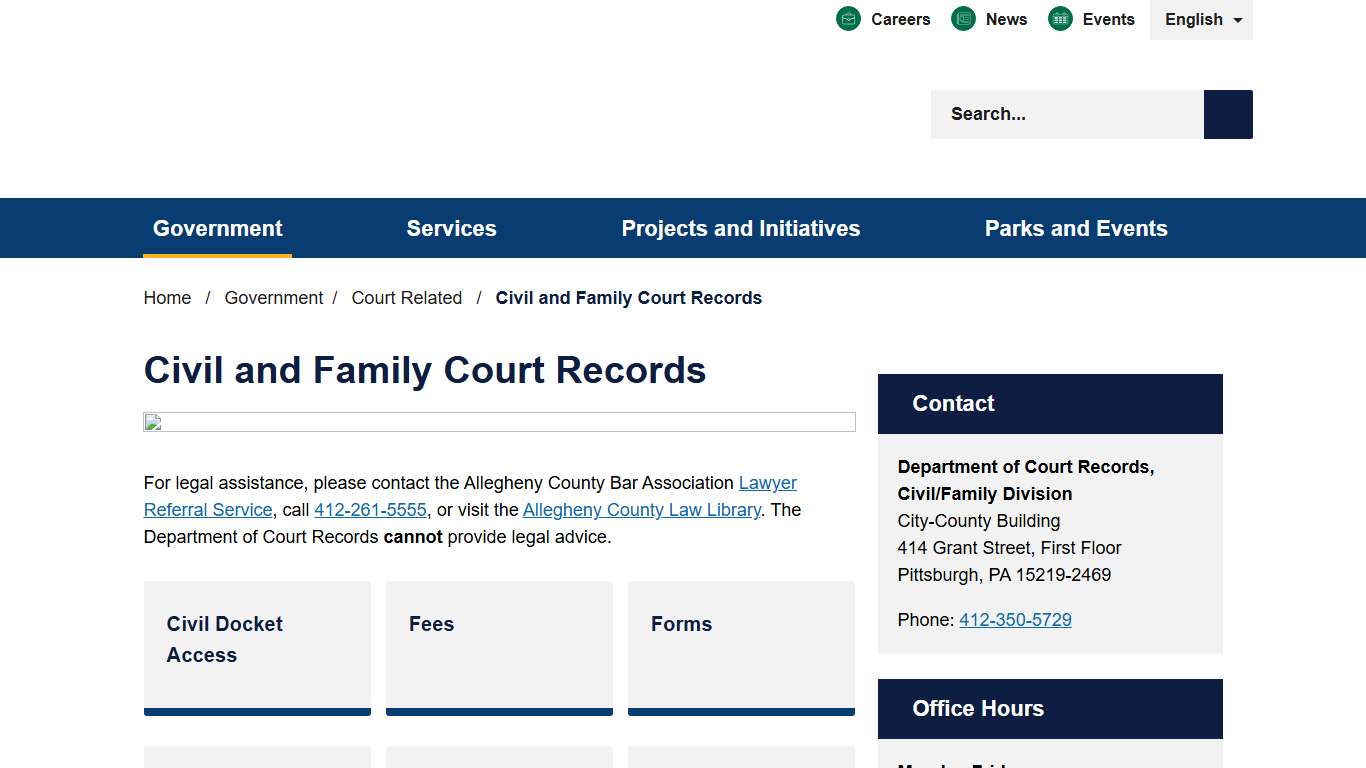Click the Careers briefcase icon
Viewport: 1366px width, 768px height.
pos(848,18)
